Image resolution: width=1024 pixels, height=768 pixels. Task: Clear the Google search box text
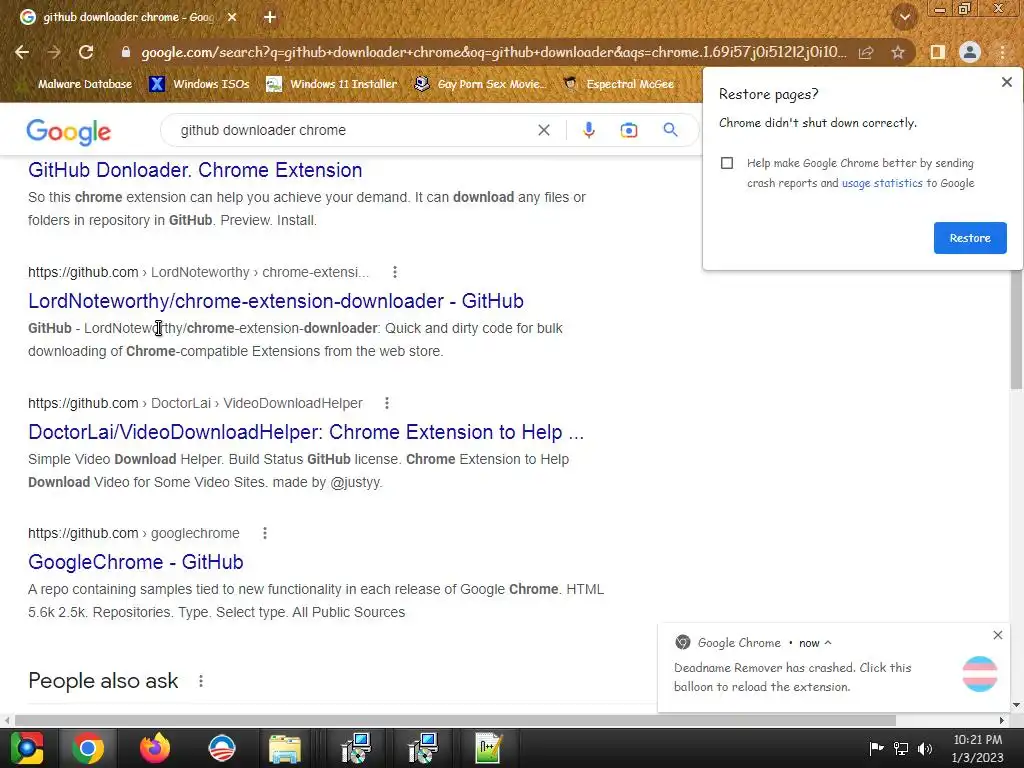coord(543,130)
